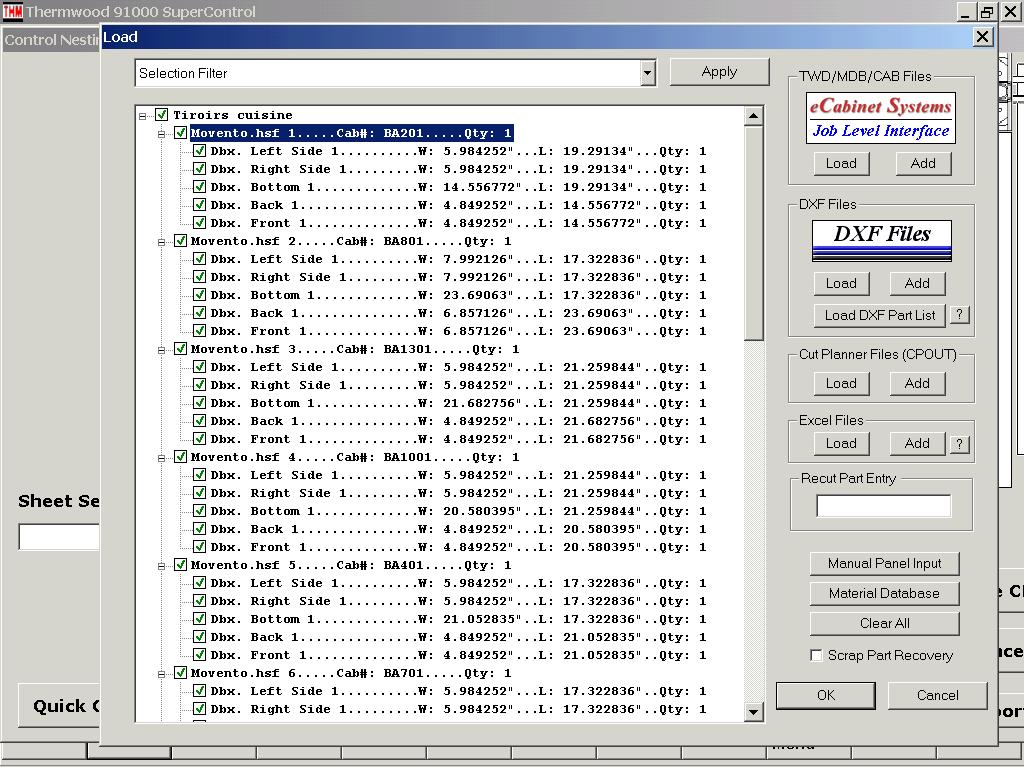Click the Thermwood icon in the title bar
This screenshot has width=1024, height=768.
tap(12, 12)
